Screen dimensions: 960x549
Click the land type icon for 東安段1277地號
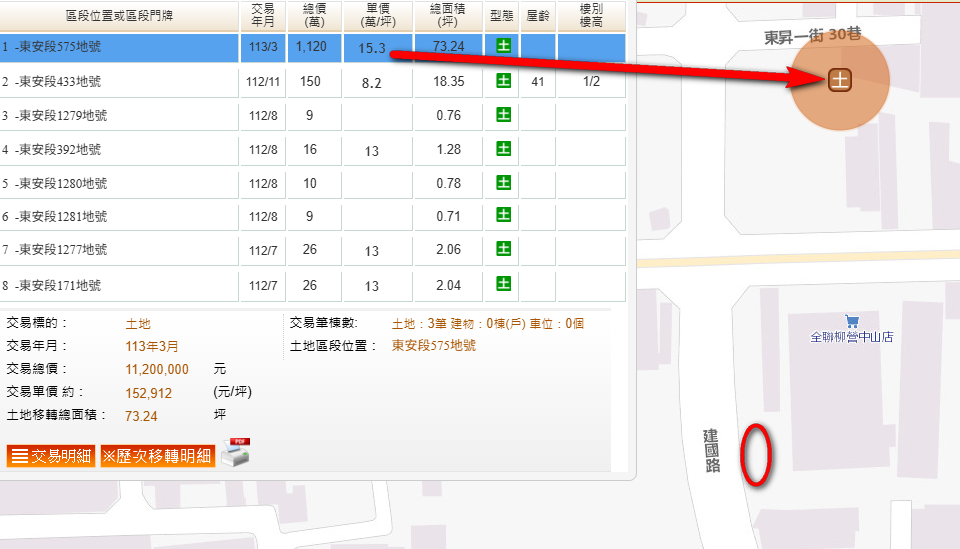coord(503,248)
